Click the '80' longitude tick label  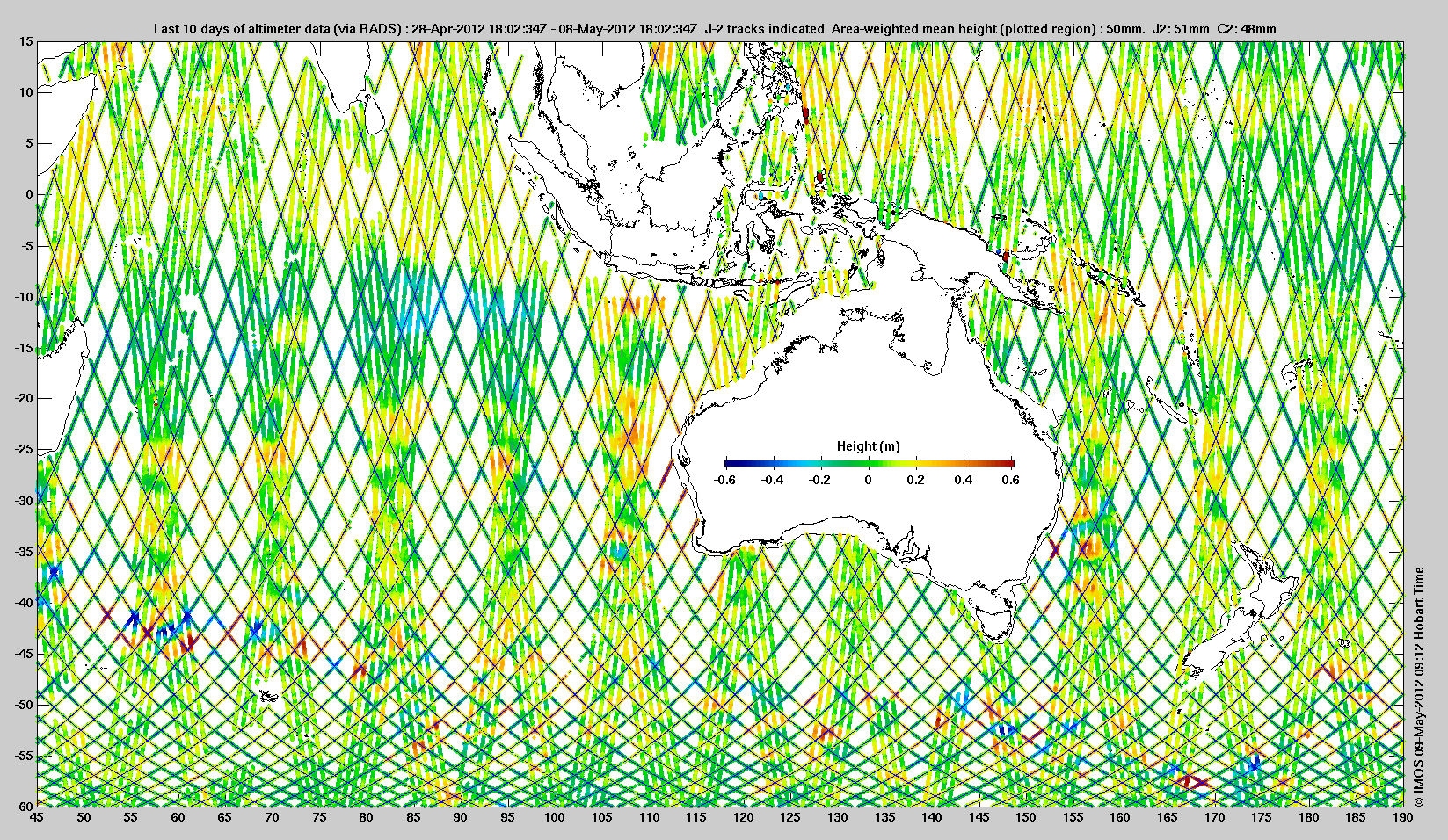click(x=366, y=817)
